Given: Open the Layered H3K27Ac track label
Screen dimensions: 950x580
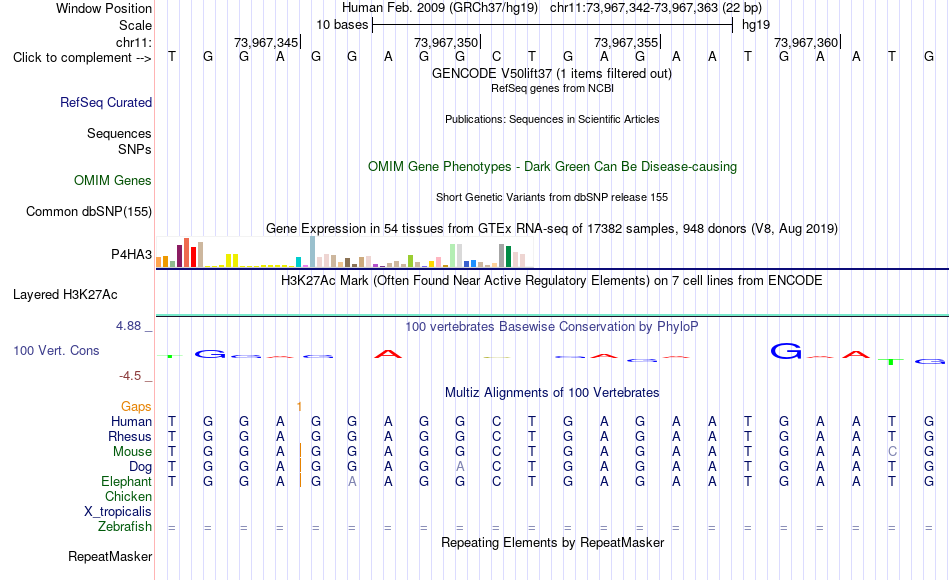Looking at the screenshot, I should tap(65, 295).
